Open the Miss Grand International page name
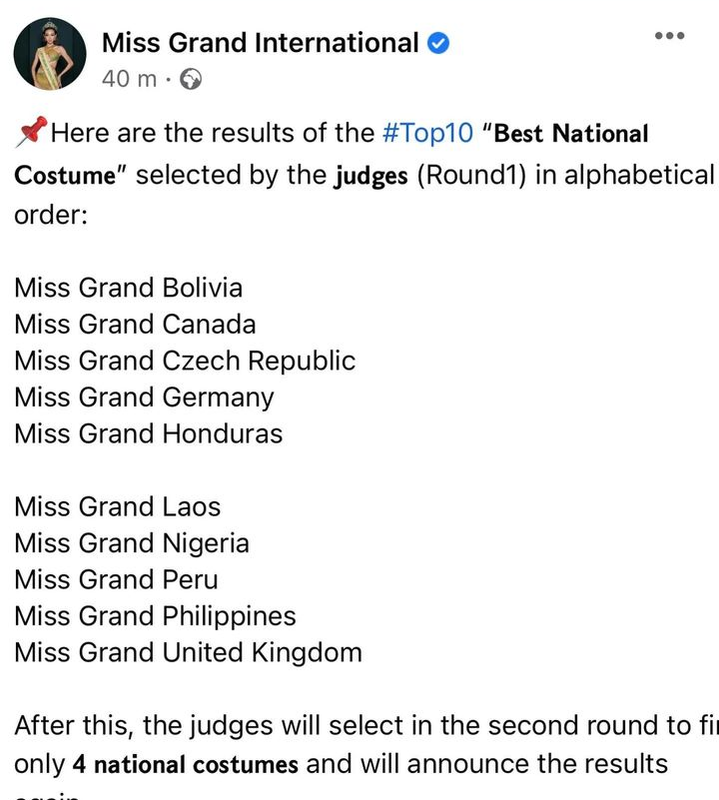This screenshot has width=719, height=800. click(x=260, y=42)
